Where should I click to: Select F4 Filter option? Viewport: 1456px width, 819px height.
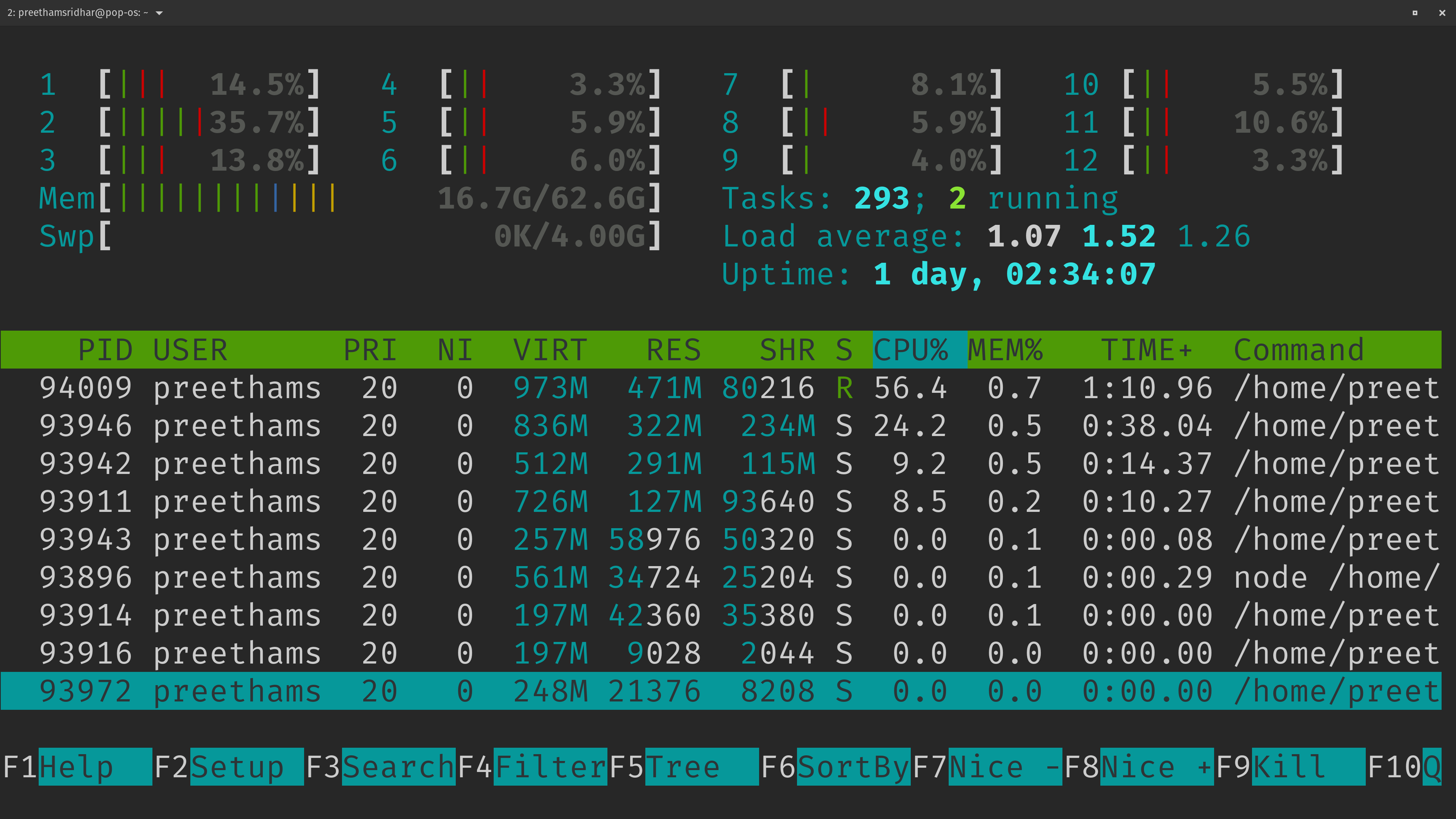pos(532,767)
